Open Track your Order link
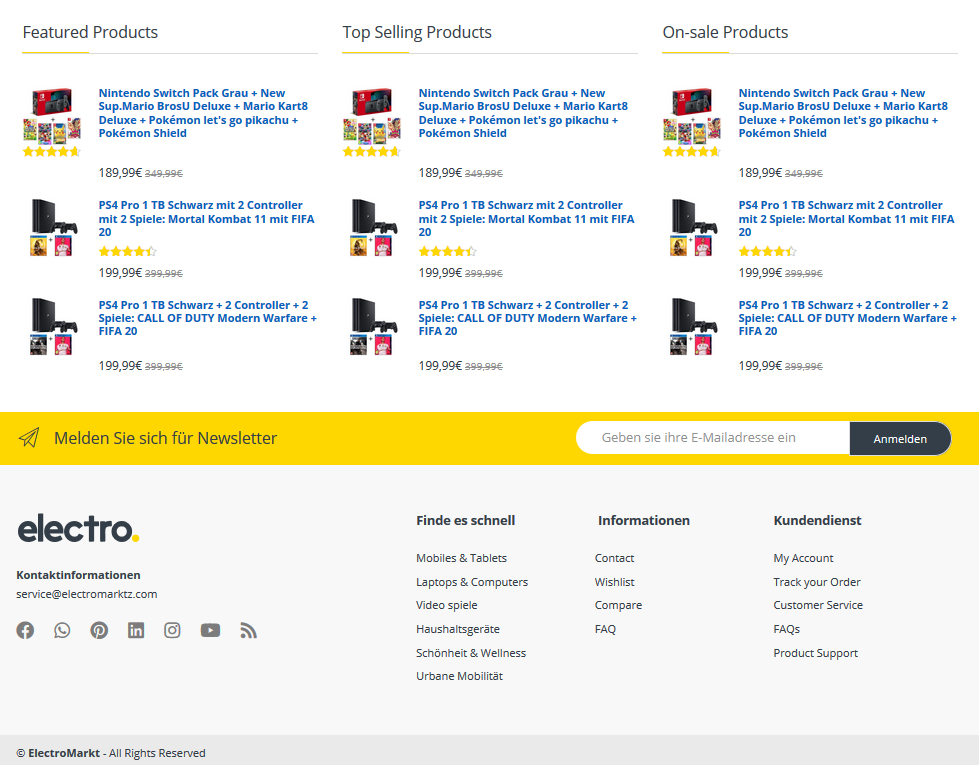Viewport: 979px width, 765px height. pos(817,581)
